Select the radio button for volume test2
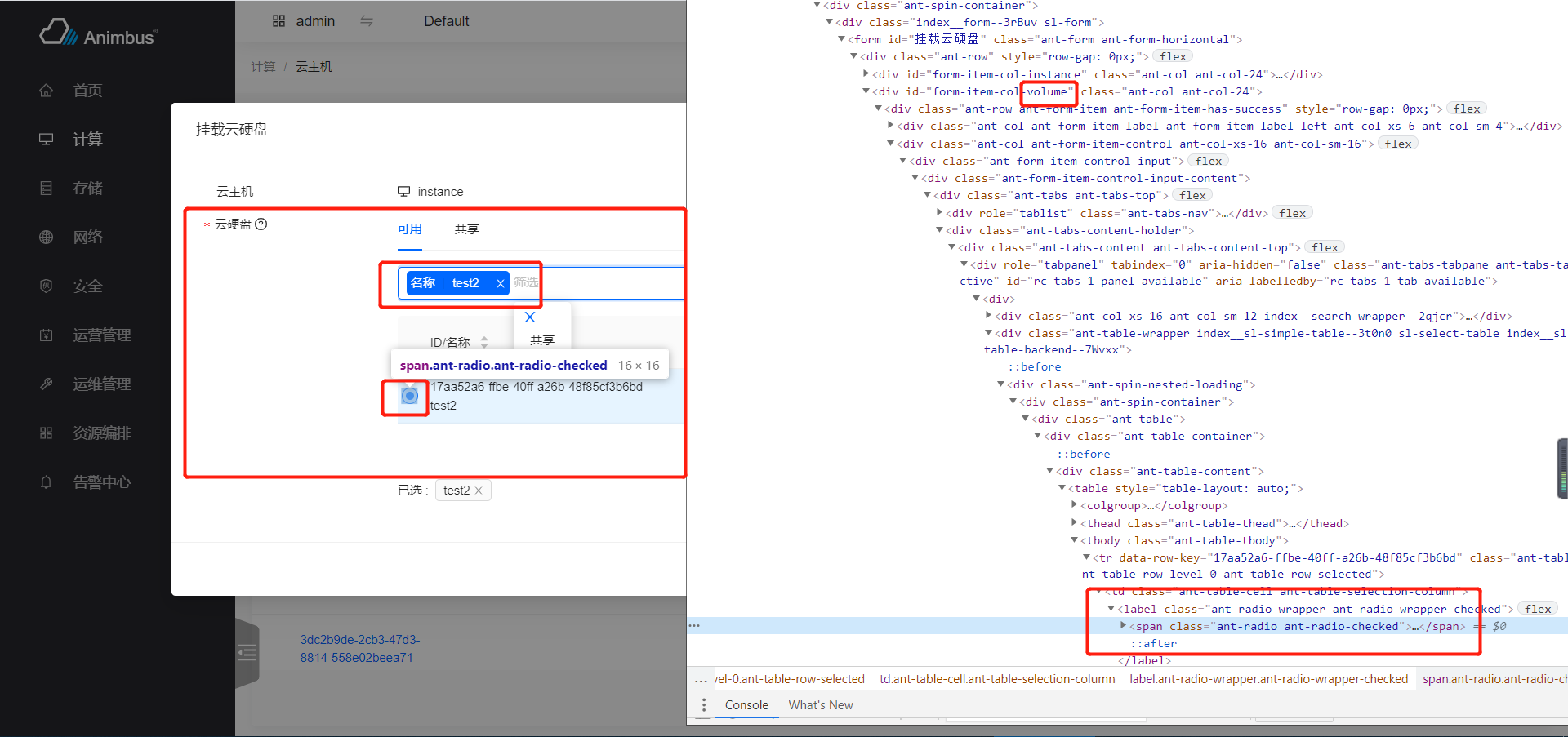Viewport: 1568px width, 737px height. point(408,397)
